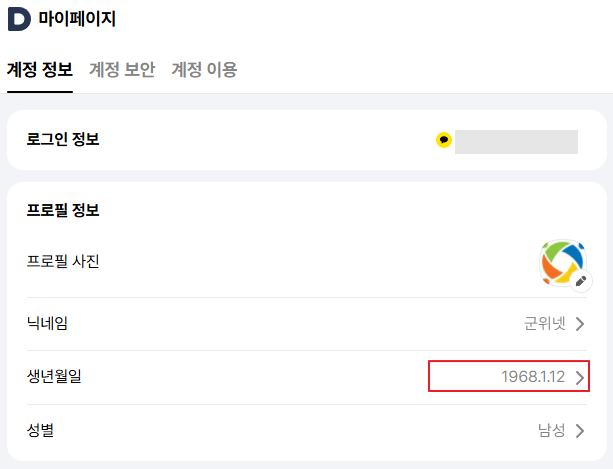This screenshot has height=469, width=613.
Task: Click the masked login account field
Action: 516,141
